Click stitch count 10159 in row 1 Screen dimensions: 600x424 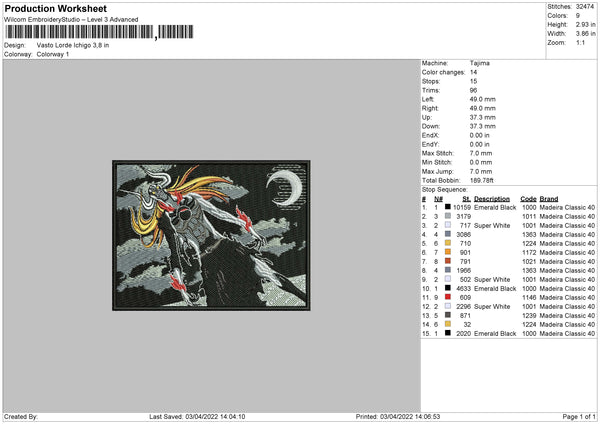(462, 207)
